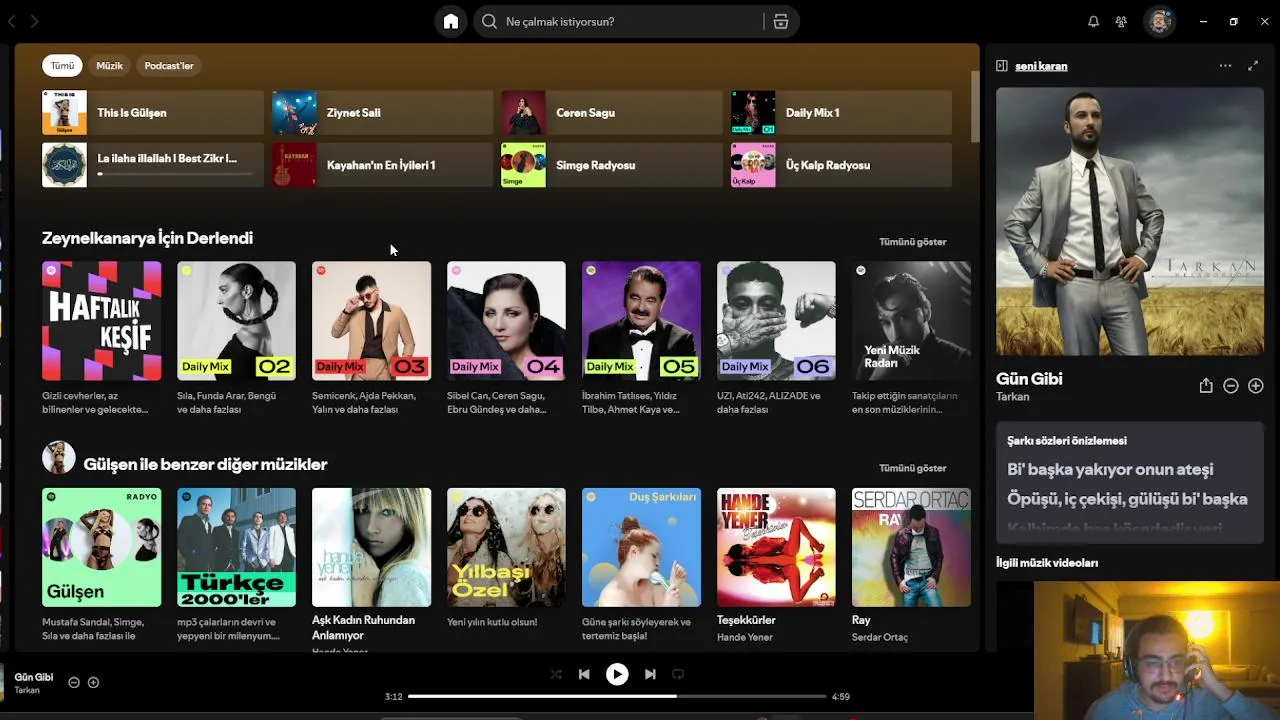Open the Gülşen Radyo cover
The image size is (1280, 720).
click(101, 547)
